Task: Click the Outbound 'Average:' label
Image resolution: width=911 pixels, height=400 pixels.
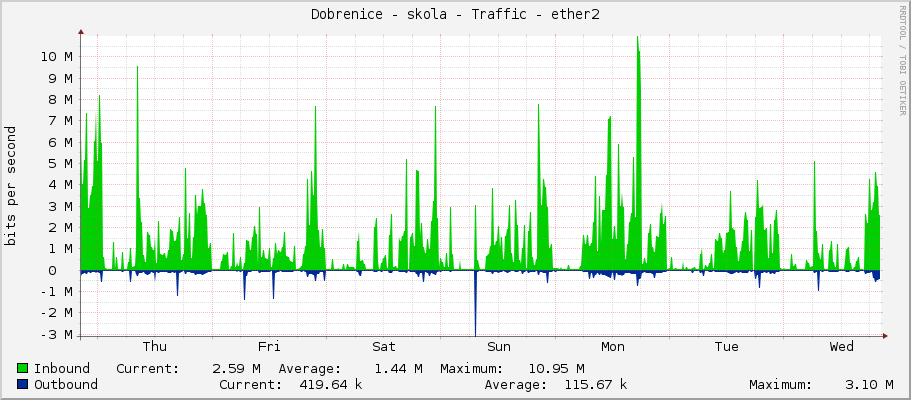Action: pyautogui.click(x=515, y=384)
